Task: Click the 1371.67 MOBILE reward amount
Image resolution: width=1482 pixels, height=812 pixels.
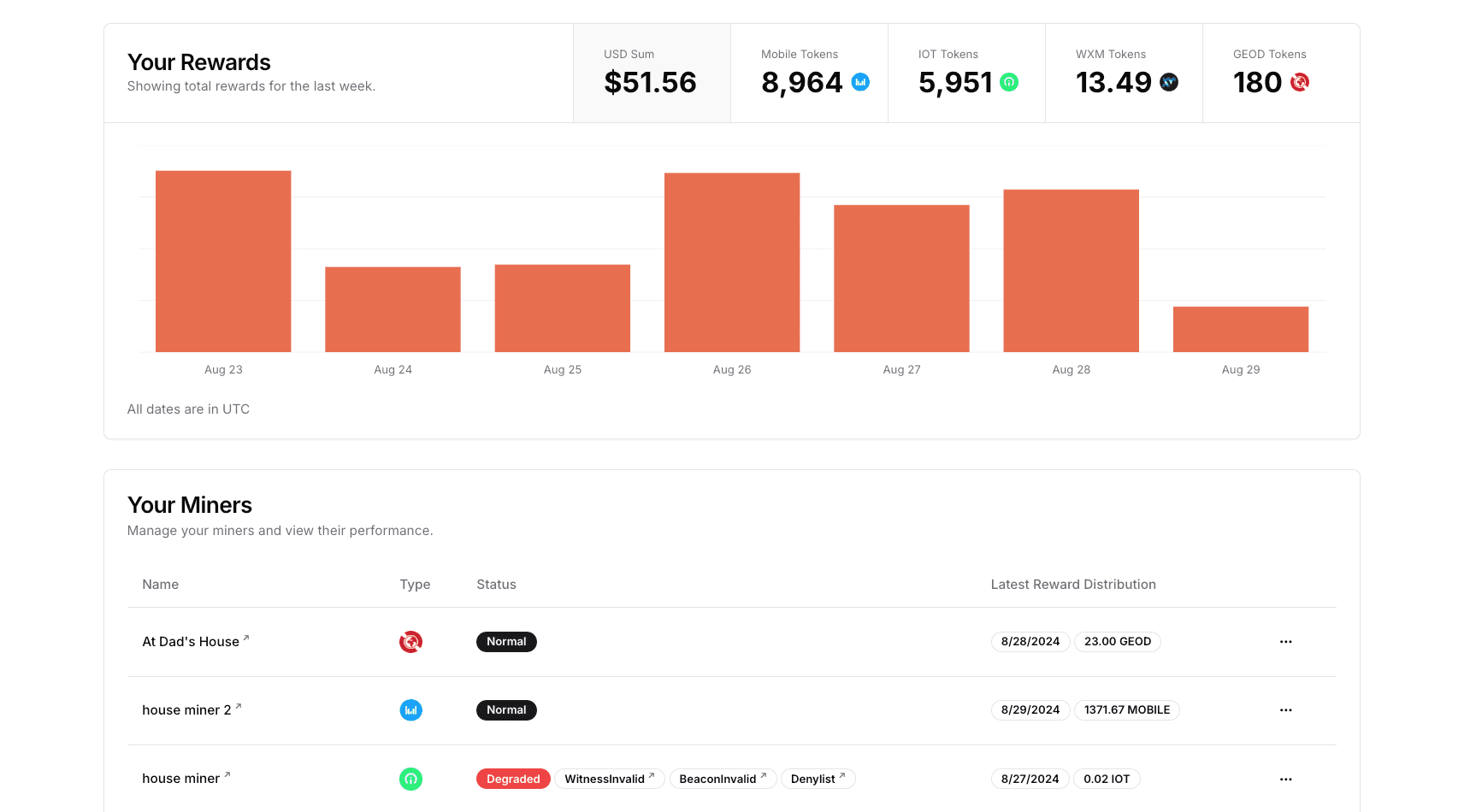Action: tap(1127, 710)
